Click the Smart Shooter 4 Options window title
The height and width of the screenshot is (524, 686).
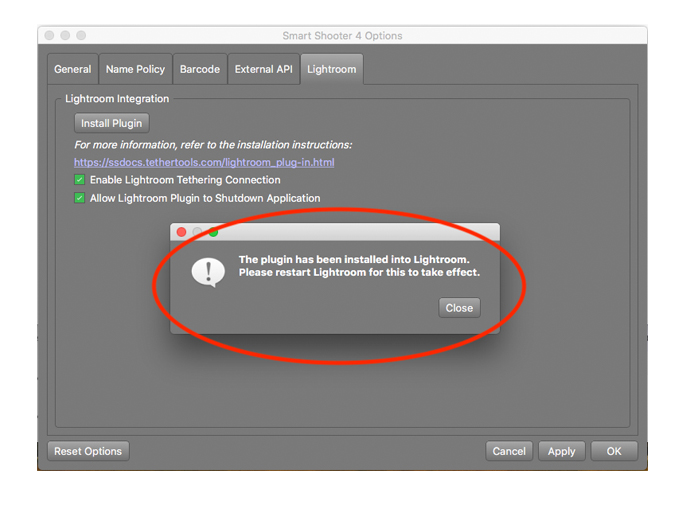342,36
